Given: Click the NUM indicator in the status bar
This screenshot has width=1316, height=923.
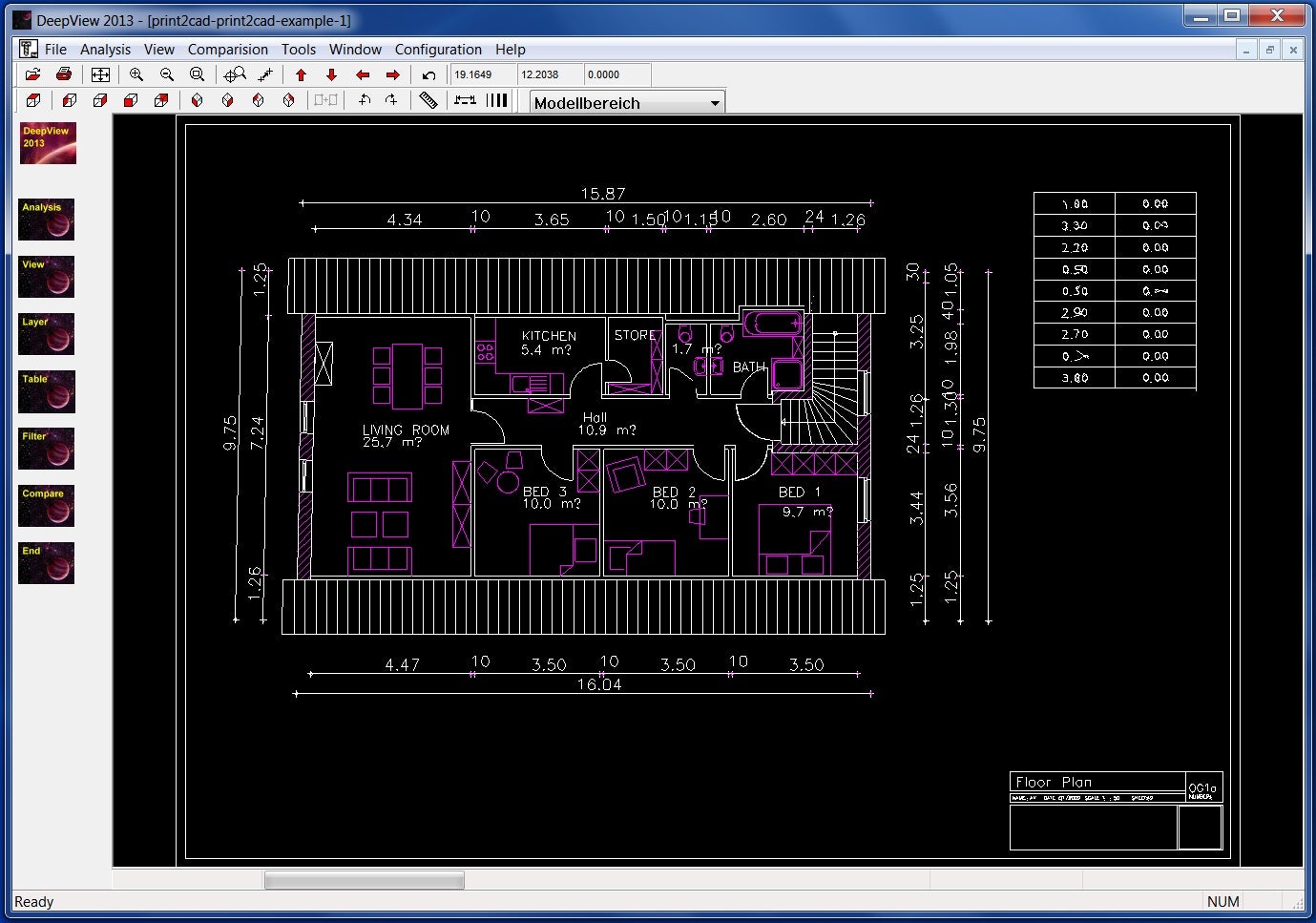Looking at the screenshot, I should [x=1223, y=902].
